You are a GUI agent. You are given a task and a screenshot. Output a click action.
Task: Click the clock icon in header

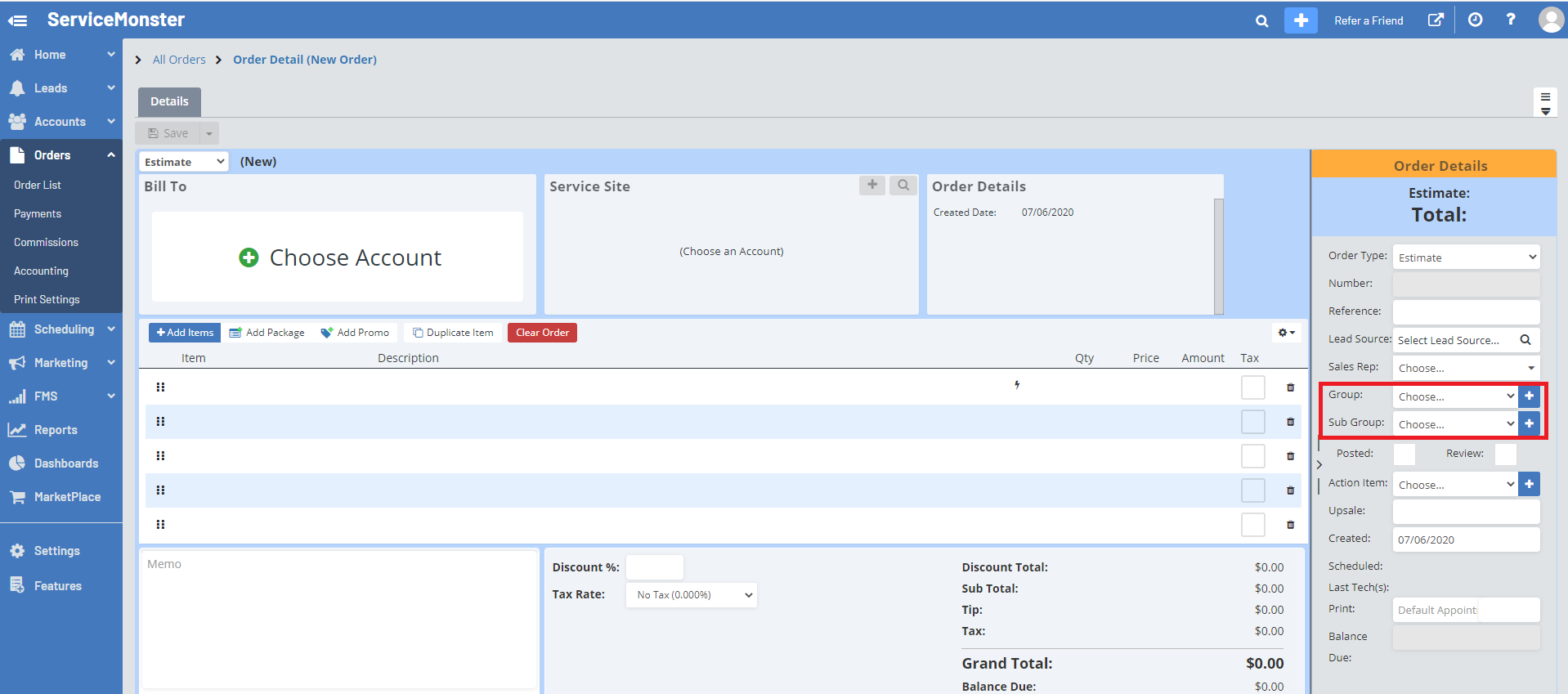pos(1475,20)
